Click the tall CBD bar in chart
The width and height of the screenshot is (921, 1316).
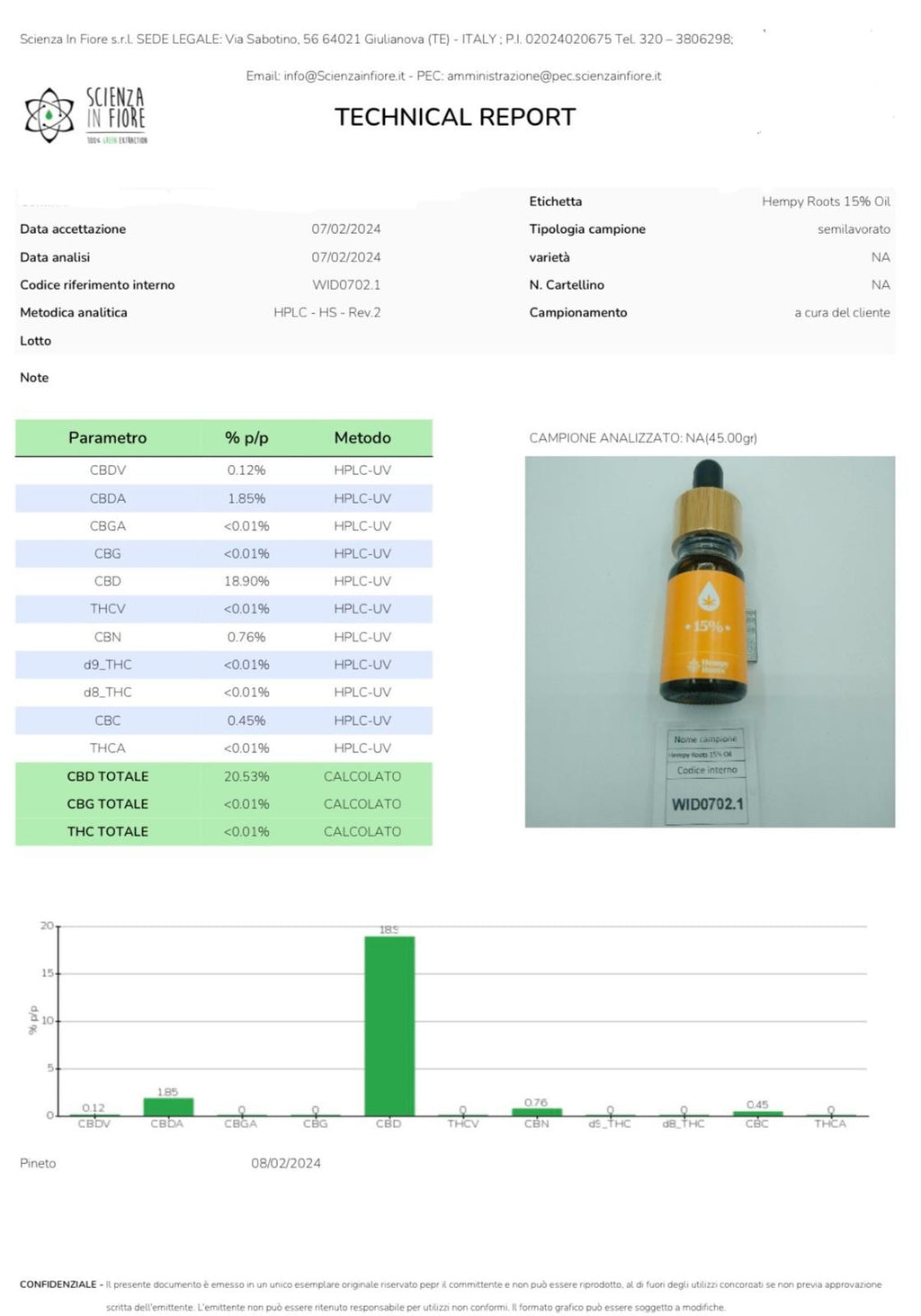[389, 1025]
